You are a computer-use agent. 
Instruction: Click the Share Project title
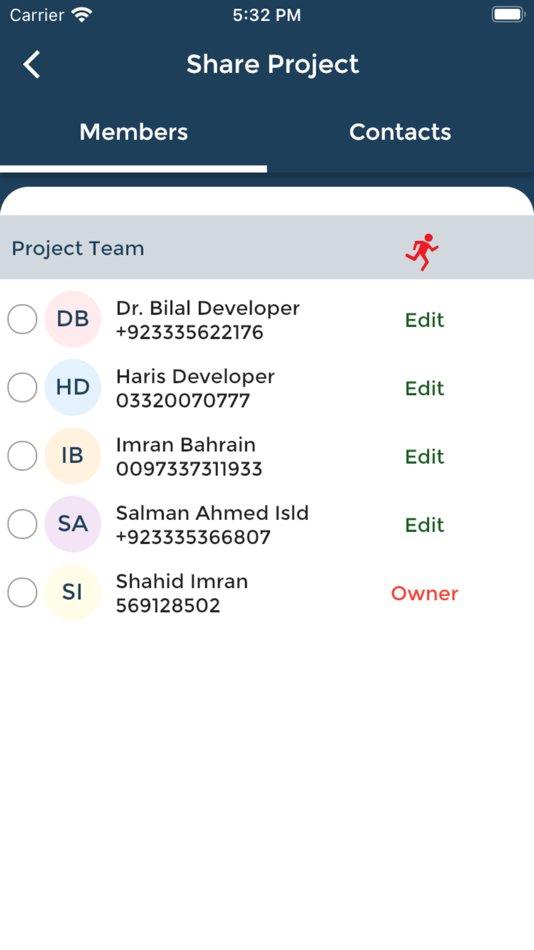click(273, 64)
